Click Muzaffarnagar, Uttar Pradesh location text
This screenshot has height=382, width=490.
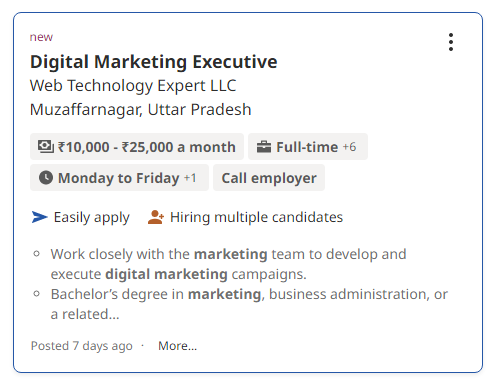[x=140, y=110]
